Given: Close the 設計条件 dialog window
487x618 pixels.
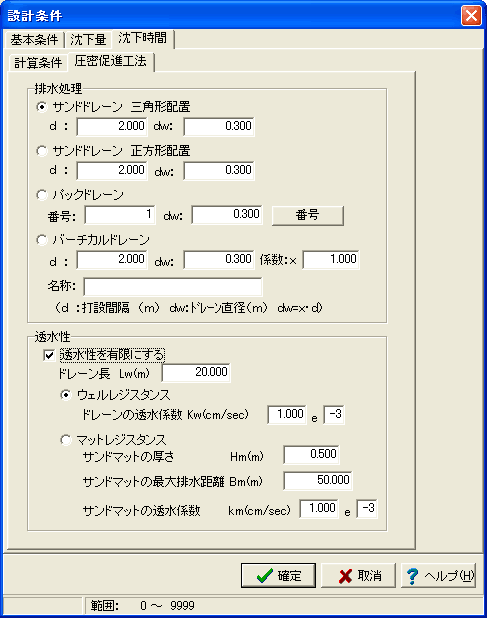Looking at the screenshot, I should (471, 15).
